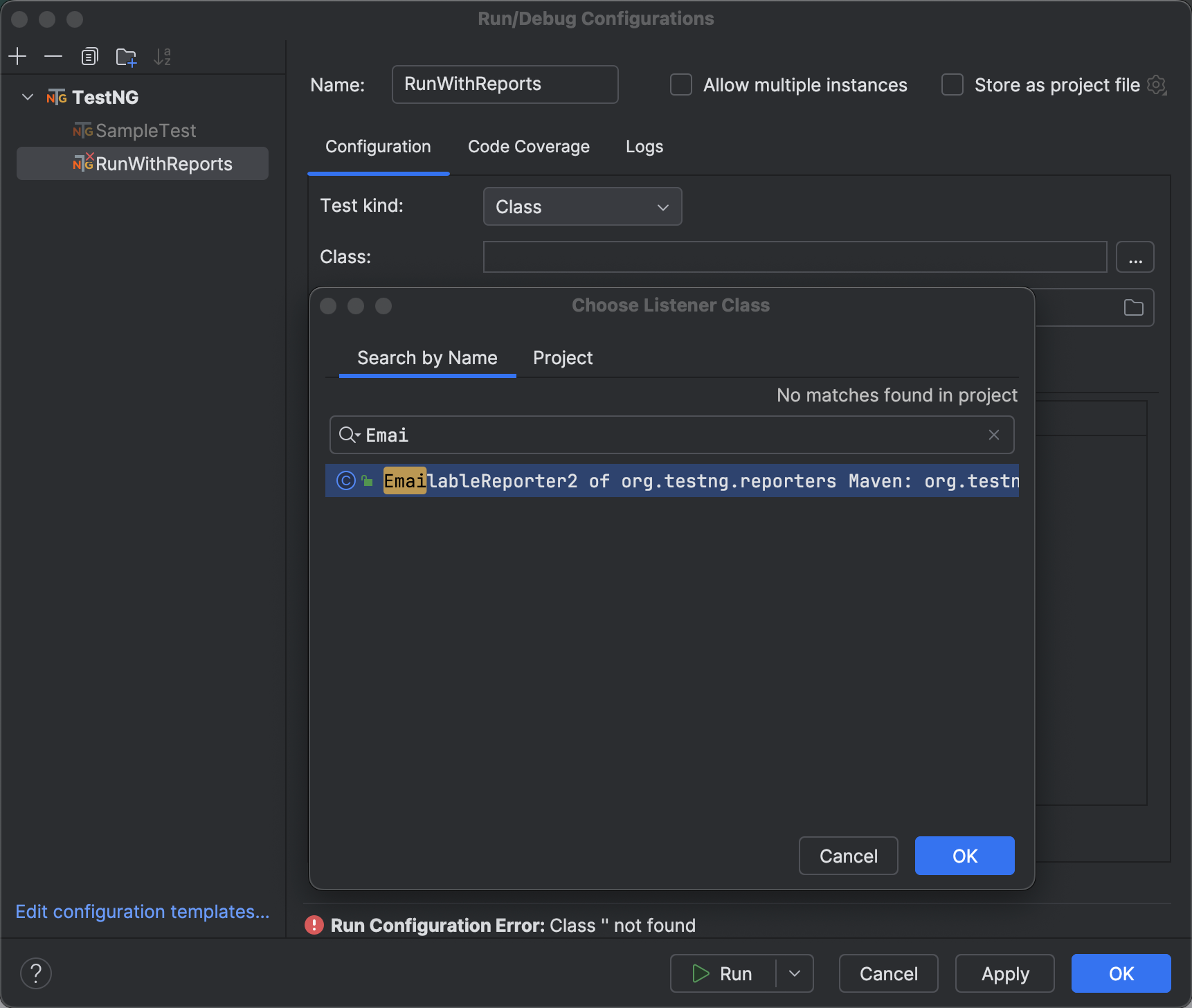The image size is (1192, 1008).
Task: Sort configurations alphabetically
Action: (x=163, y=56)
